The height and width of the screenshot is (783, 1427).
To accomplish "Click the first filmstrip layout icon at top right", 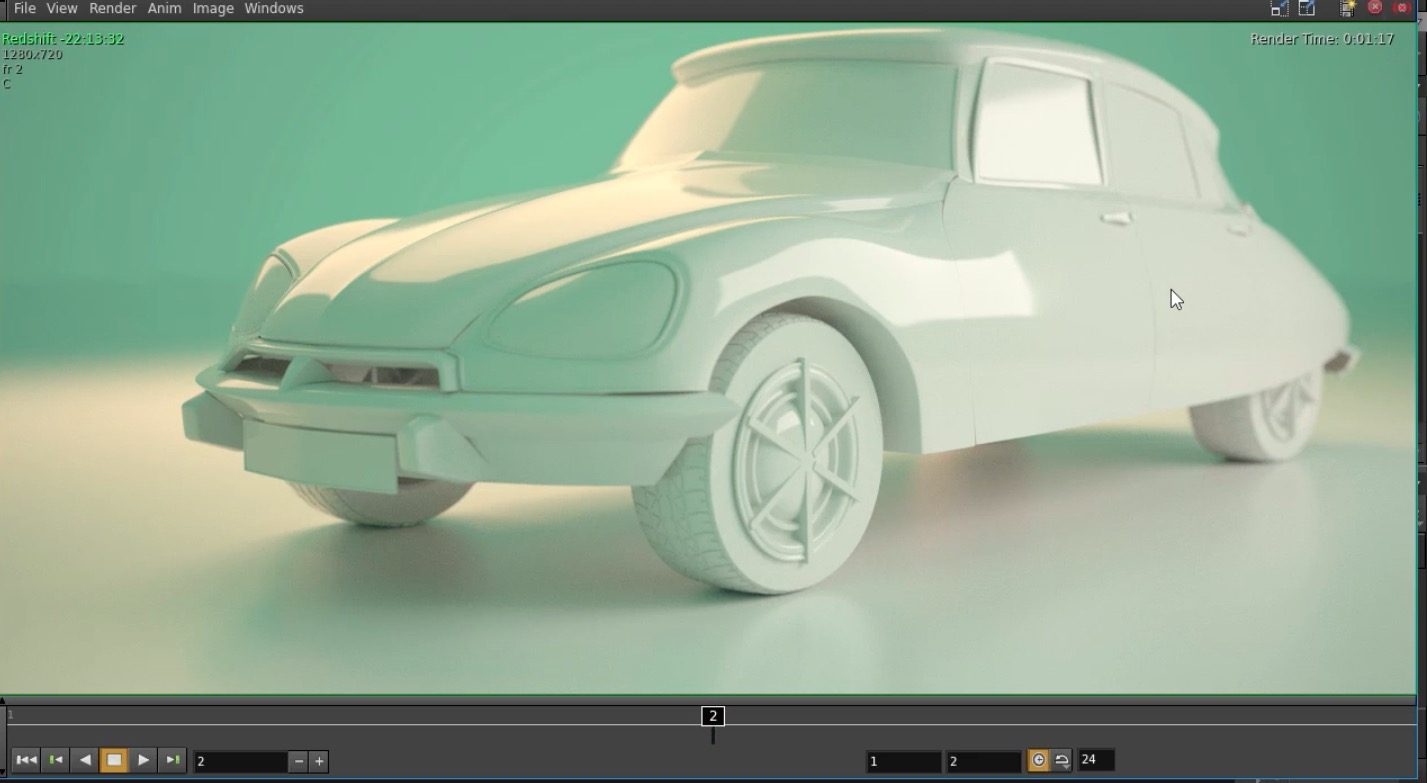I will pyautogui.click(x=1279, y=8).
